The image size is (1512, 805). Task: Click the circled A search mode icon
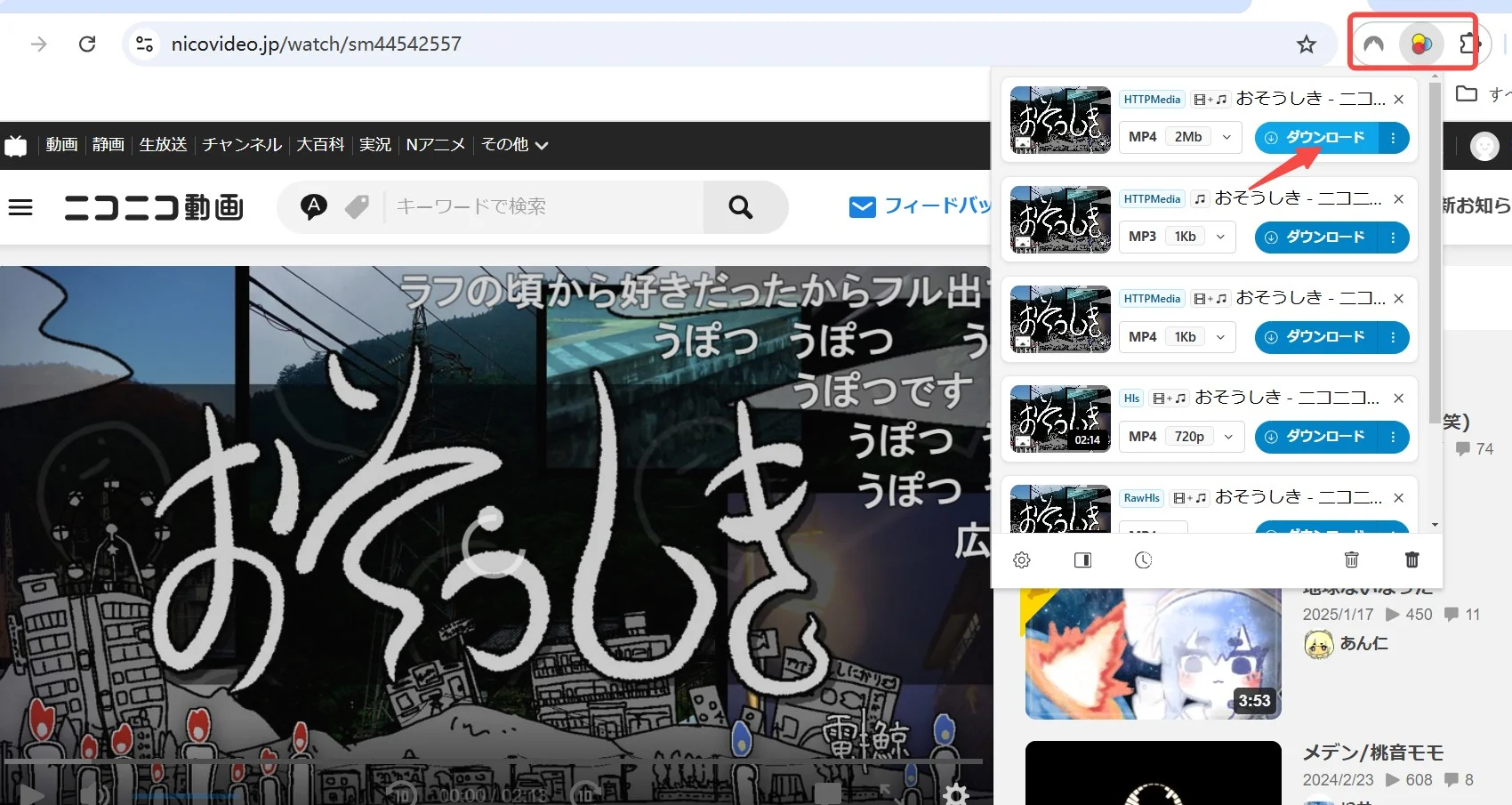click(313, 207)
